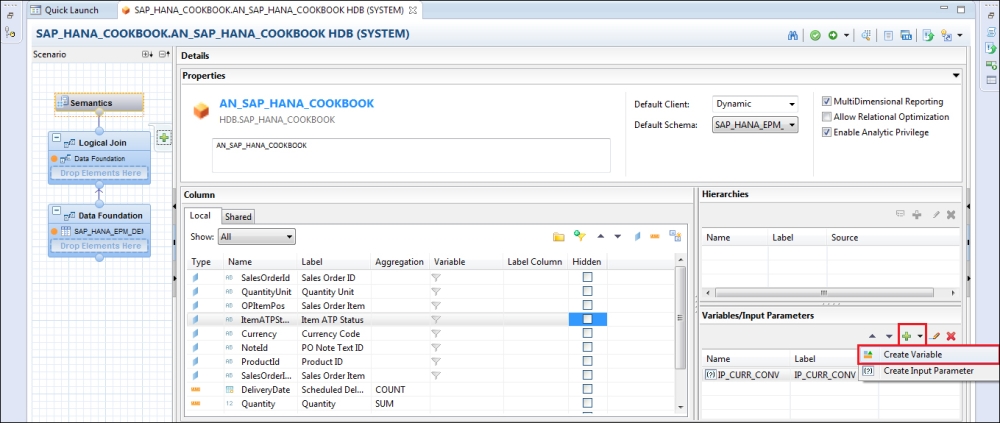Image resolution: width=1000 pixels, height=423 pixels.
Task: Select the Quick Launch tab
Action: pos(65,10)
